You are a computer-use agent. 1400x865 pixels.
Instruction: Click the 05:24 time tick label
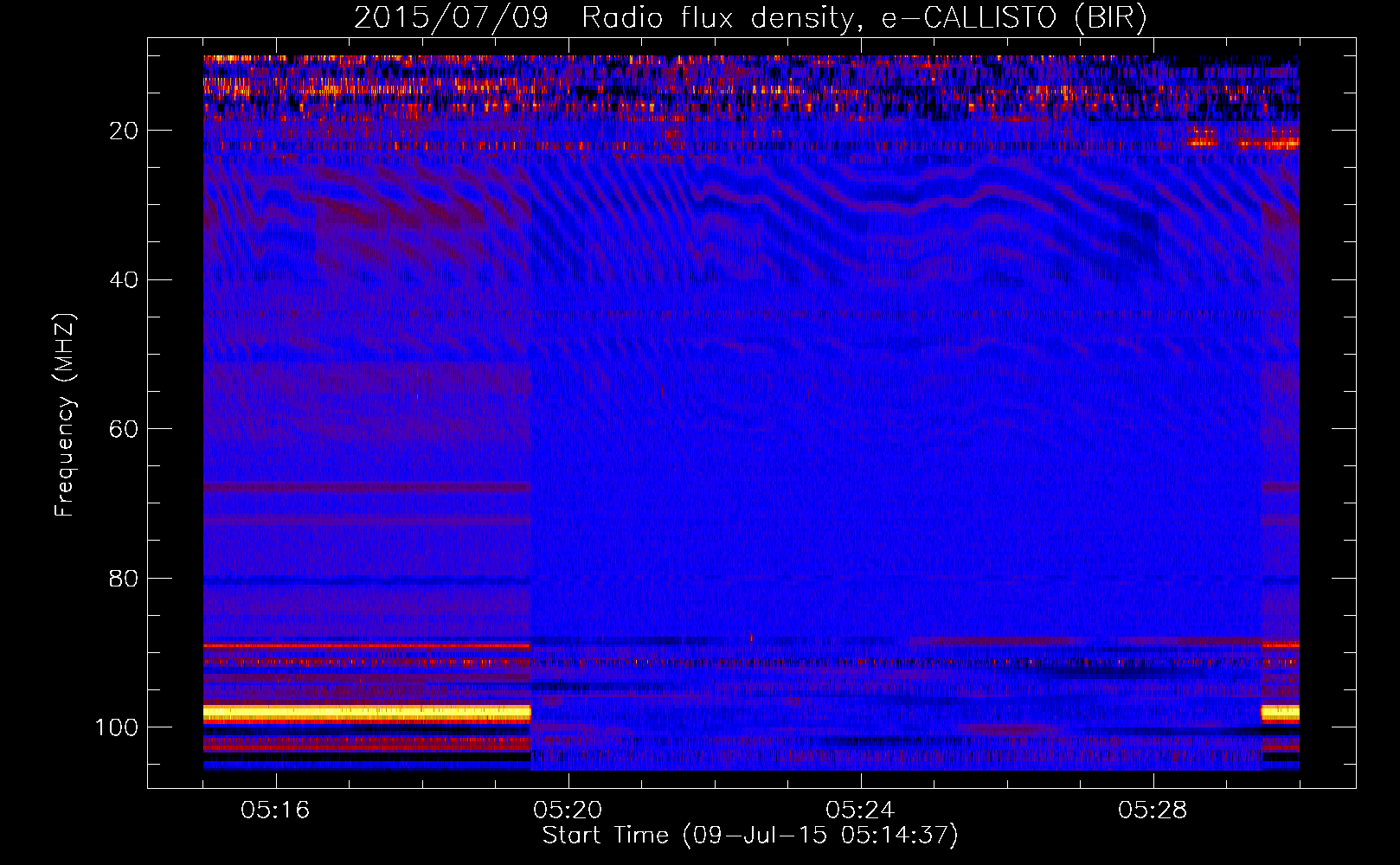coord(860,811)
